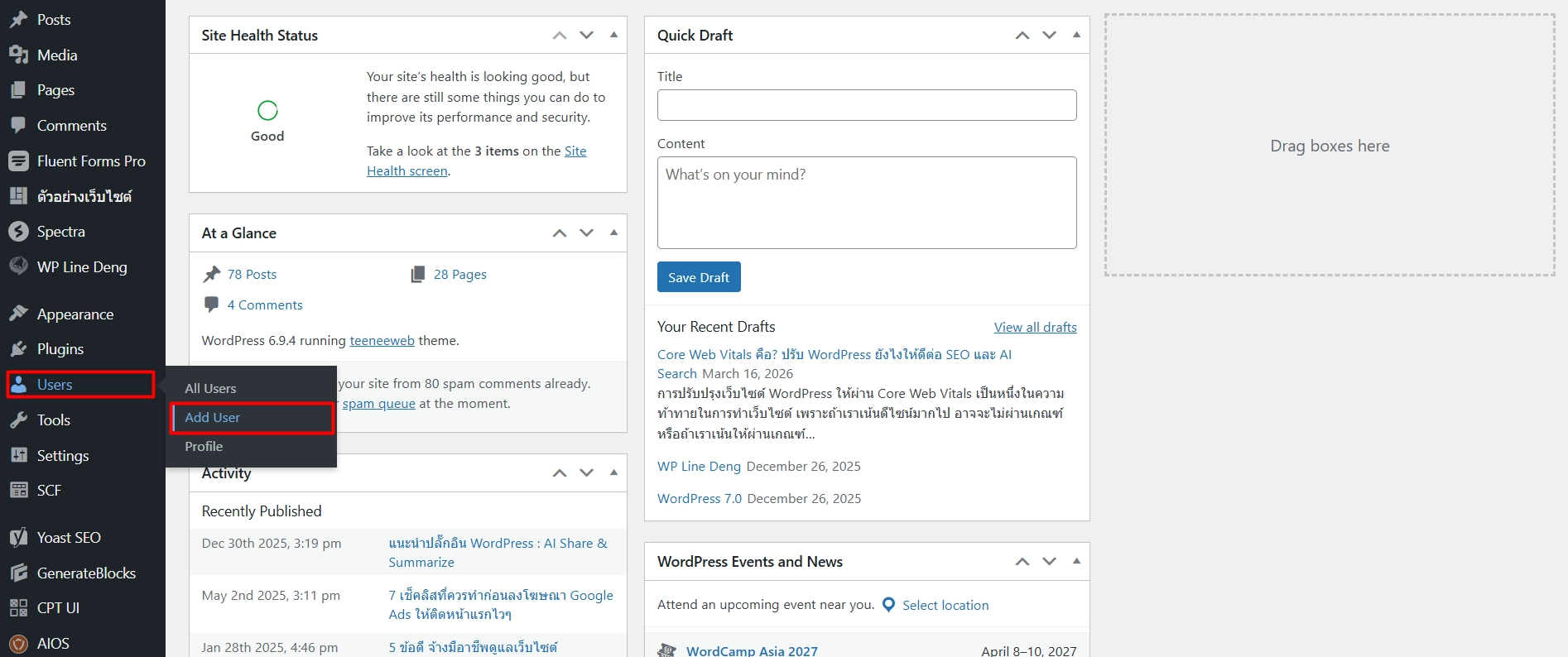1568x657 pixels.
Task: Open the Appearance menu label
Action: click(x=75, y=314)
